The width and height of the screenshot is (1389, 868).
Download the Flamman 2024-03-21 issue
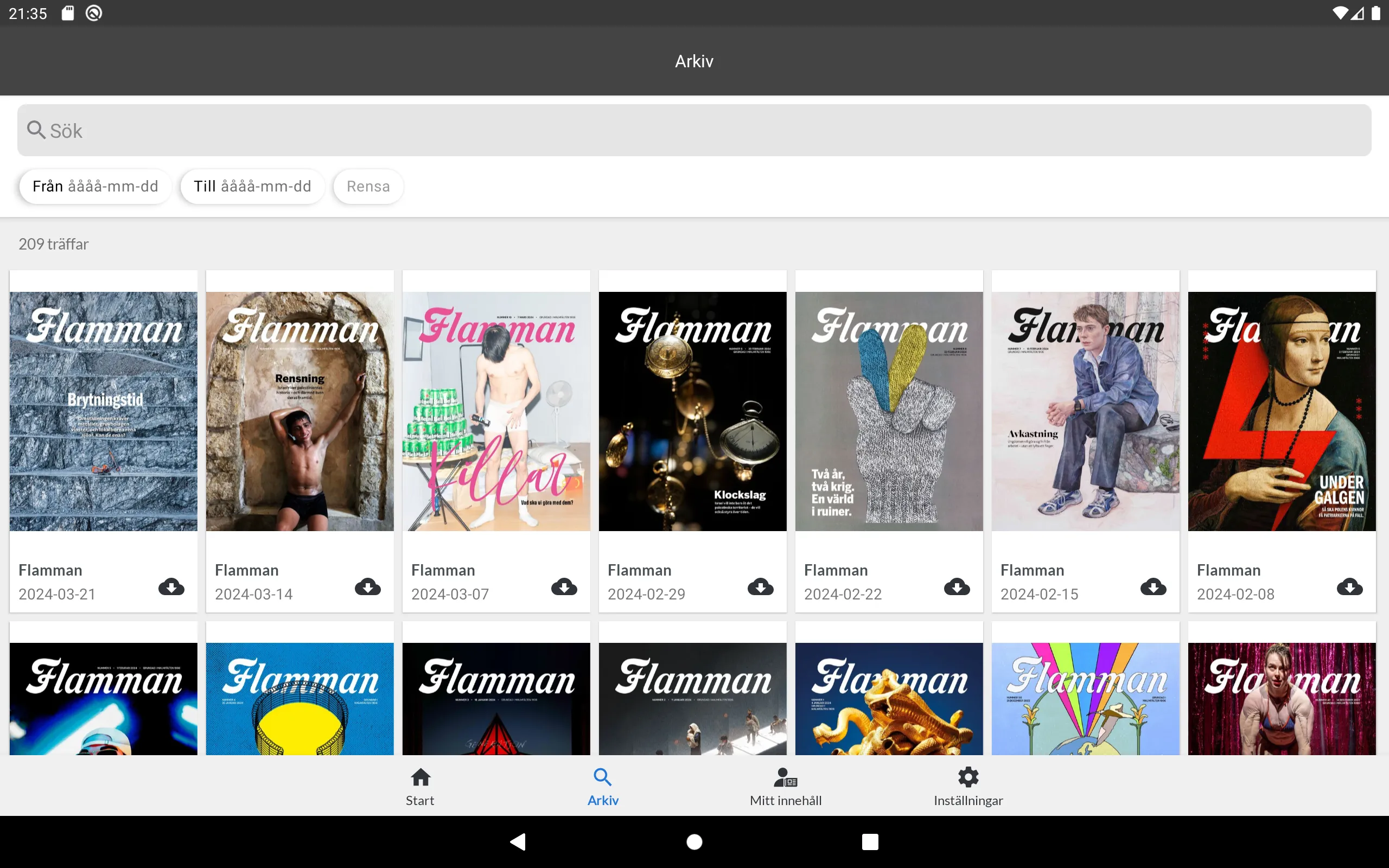[171, 586]
